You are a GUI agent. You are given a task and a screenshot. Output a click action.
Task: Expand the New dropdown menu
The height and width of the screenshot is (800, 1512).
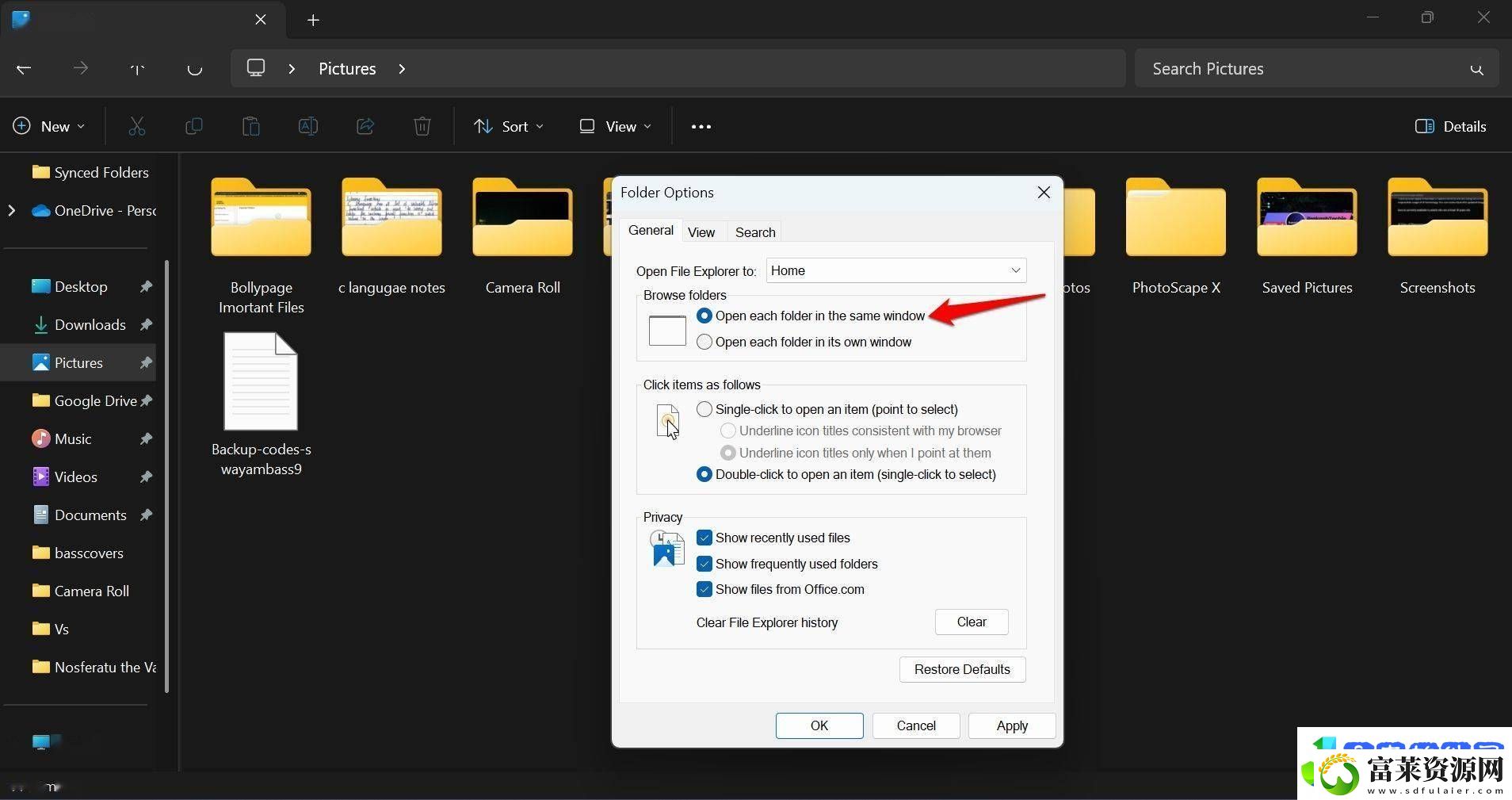coord(49,126)
